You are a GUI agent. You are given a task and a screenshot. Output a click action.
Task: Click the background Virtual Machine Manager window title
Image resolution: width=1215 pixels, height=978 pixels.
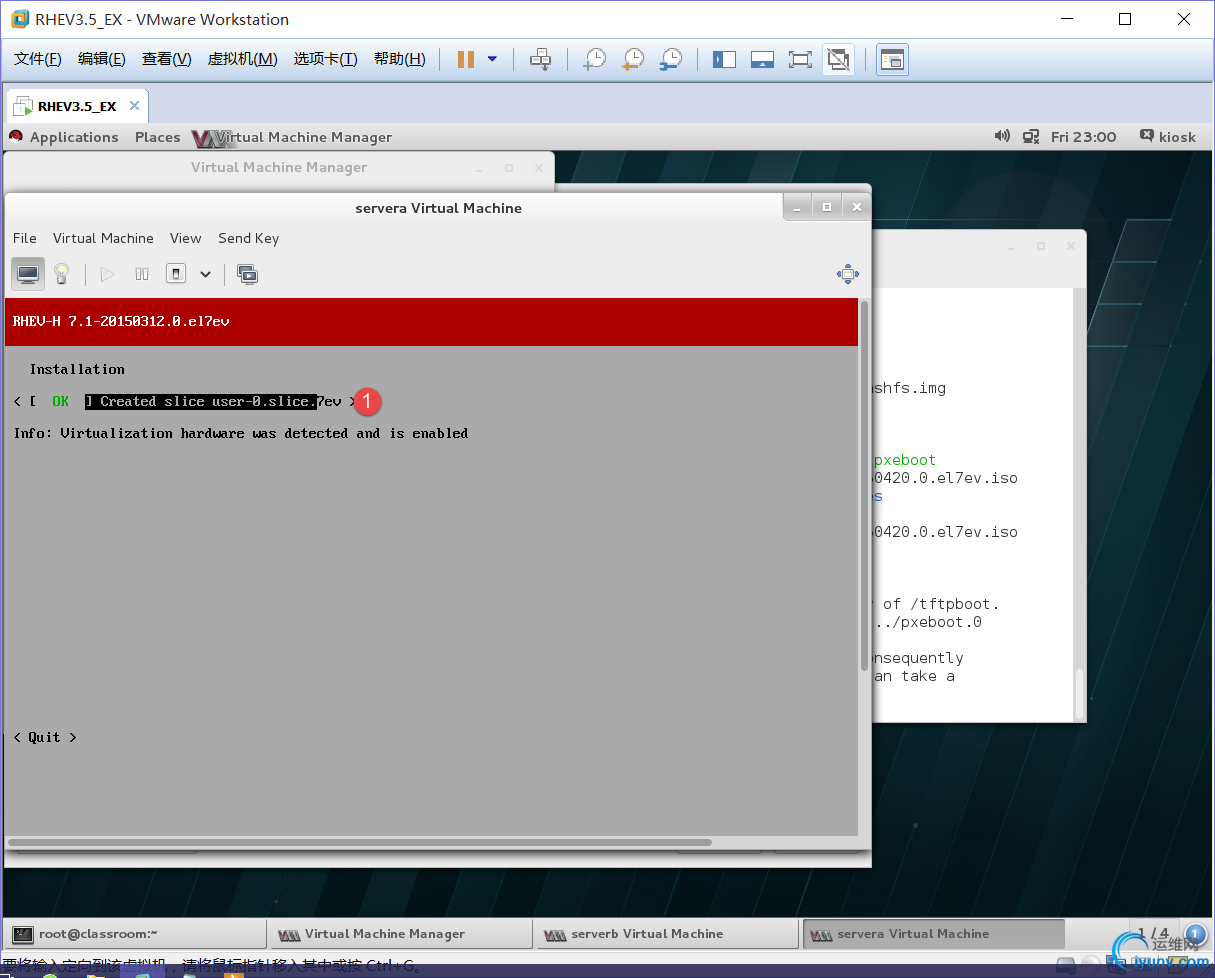[279, 167]
